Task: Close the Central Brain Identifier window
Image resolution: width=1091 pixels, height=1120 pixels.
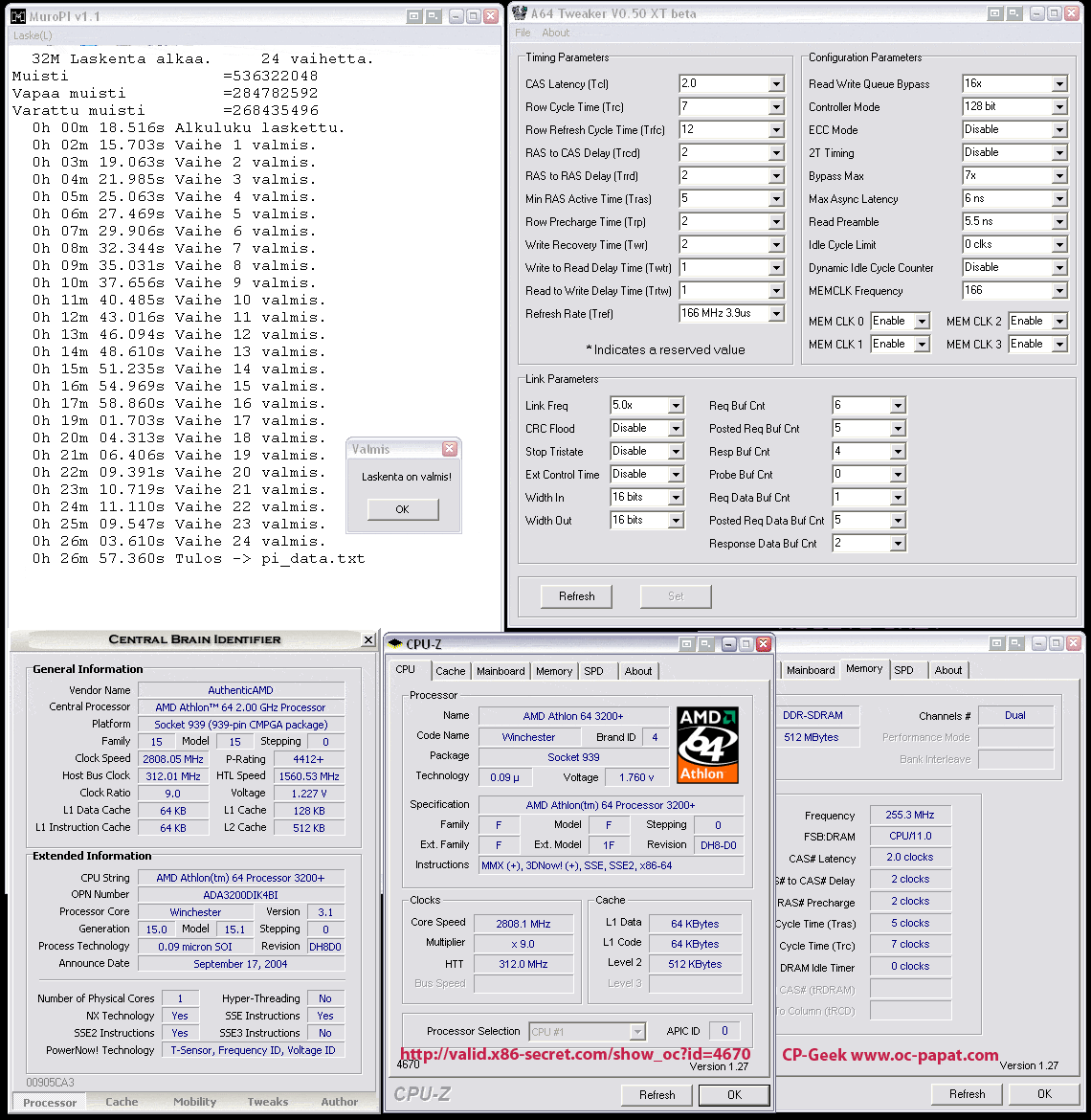Action: (368, 640)
